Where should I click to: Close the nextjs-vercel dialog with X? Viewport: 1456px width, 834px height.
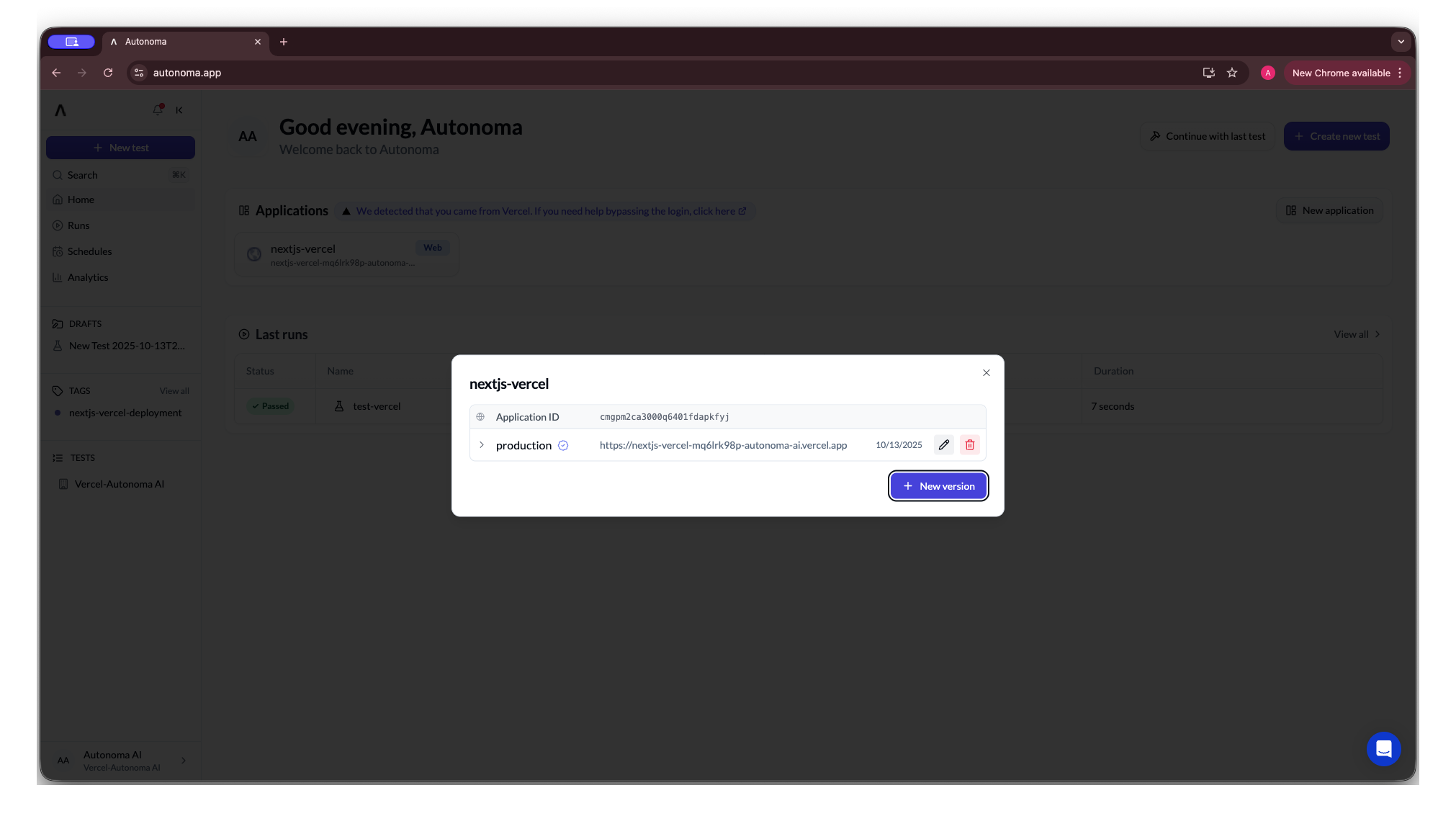[x=987, y=372]
